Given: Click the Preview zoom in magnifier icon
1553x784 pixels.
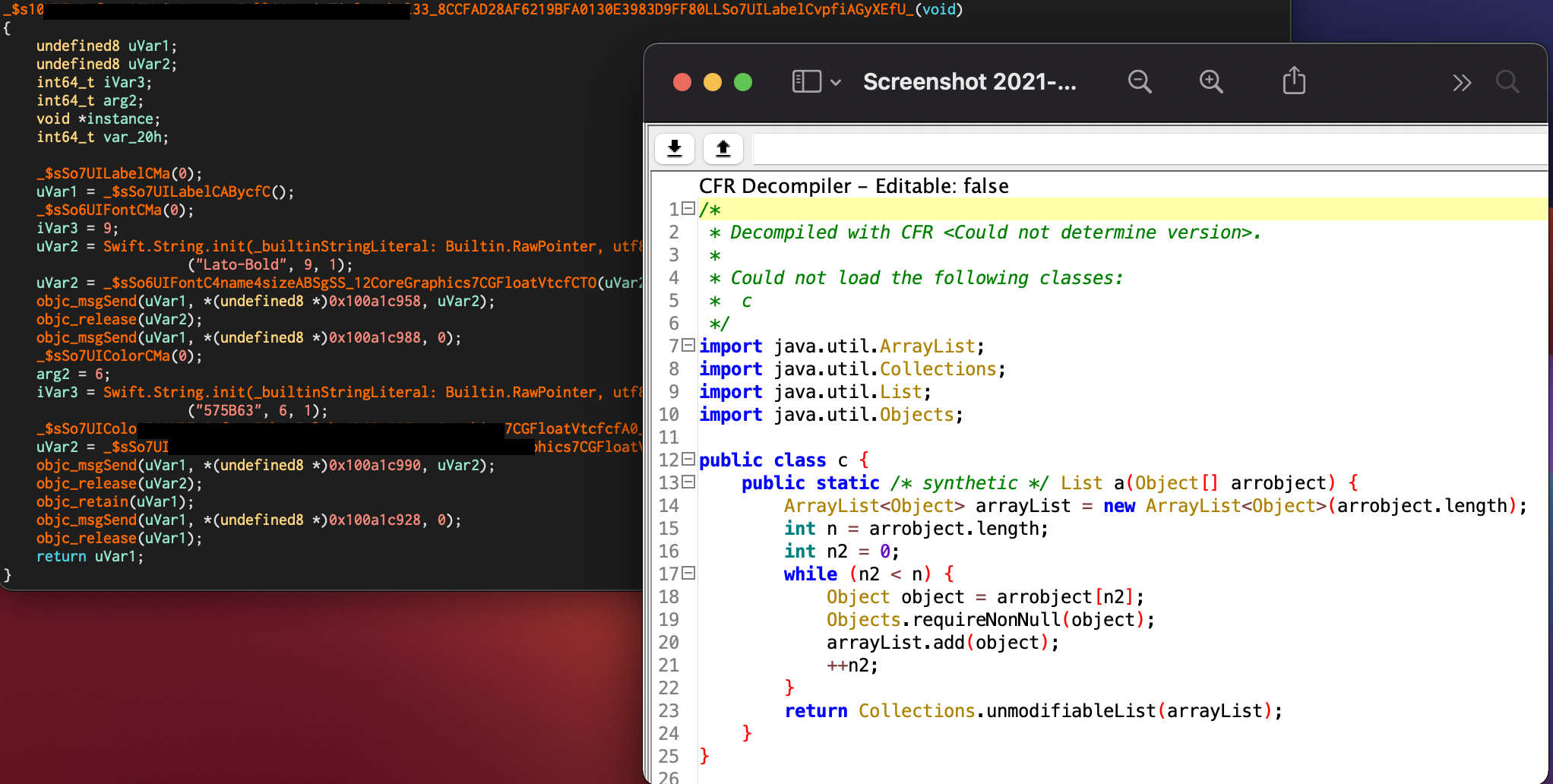Looking at the screenshot, I should coord(1211,81).
